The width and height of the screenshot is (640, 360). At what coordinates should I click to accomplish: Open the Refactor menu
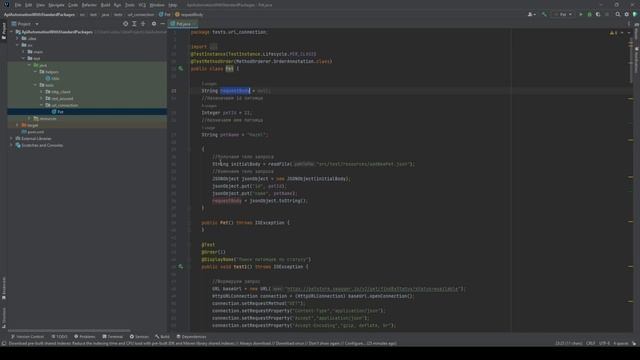pyautogui.click(x=89, y=5)
